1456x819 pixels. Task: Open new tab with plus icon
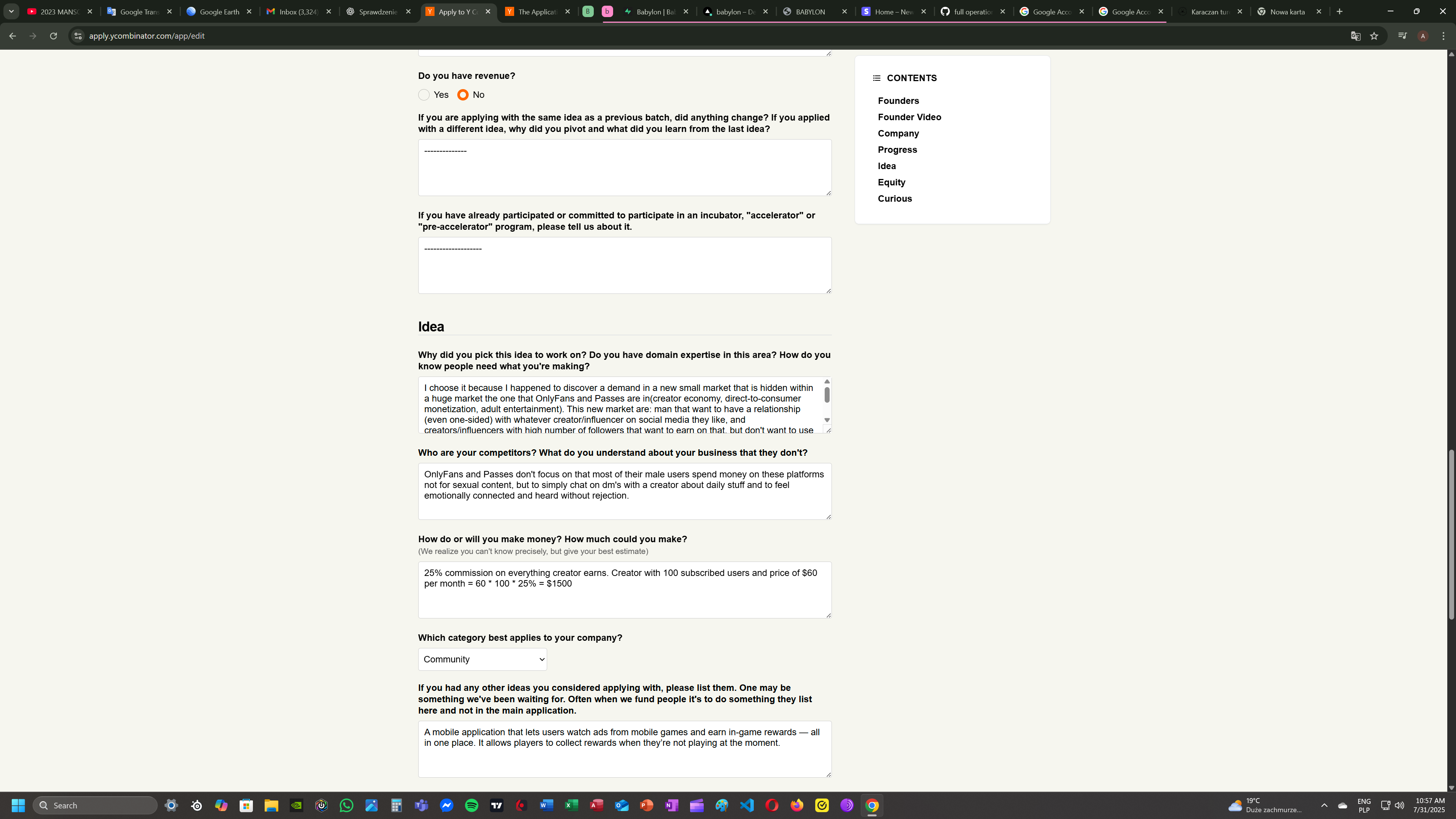[x=1340, y=11]
